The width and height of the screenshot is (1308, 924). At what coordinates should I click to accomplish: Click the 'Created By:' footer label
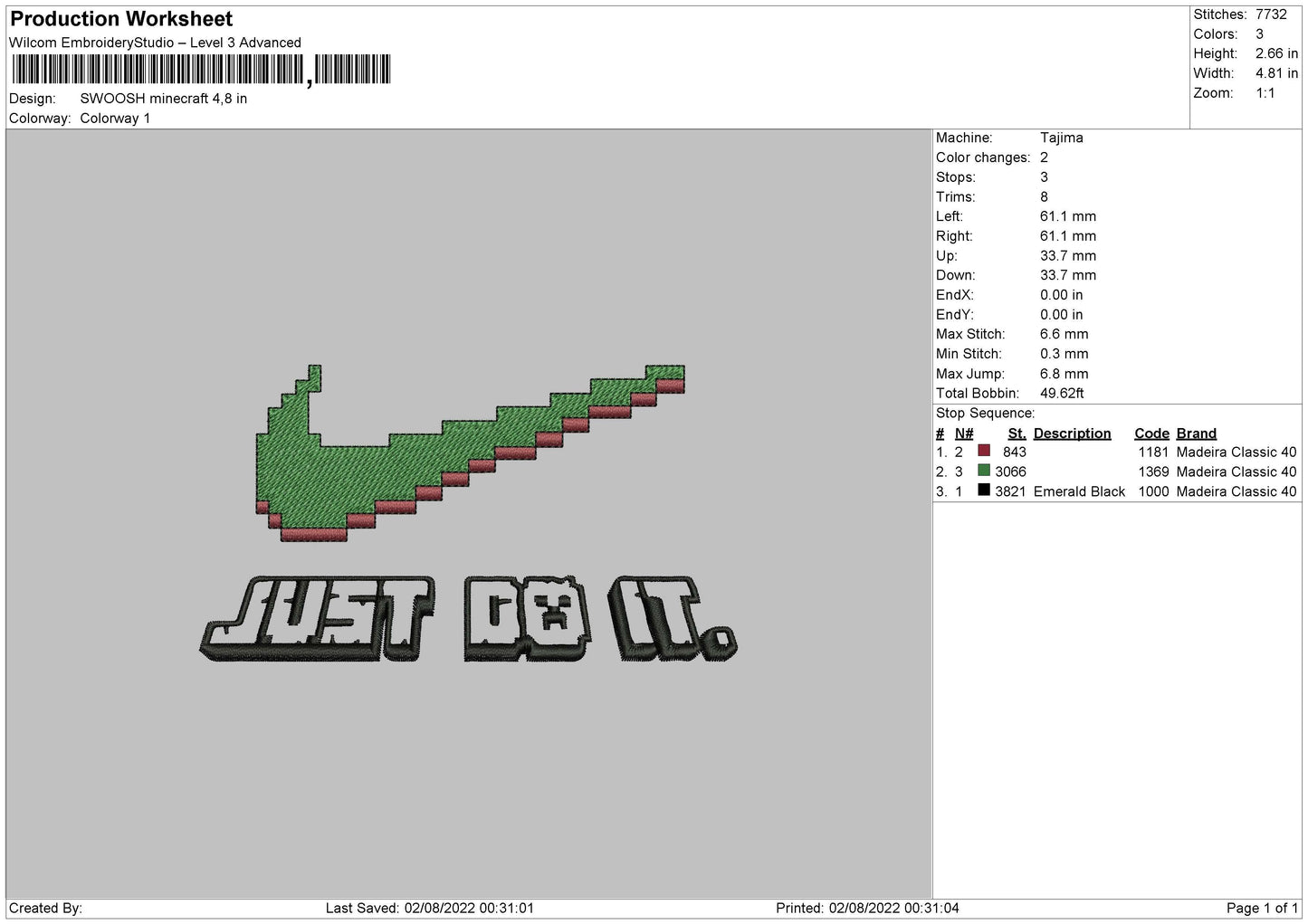(45, 908)
